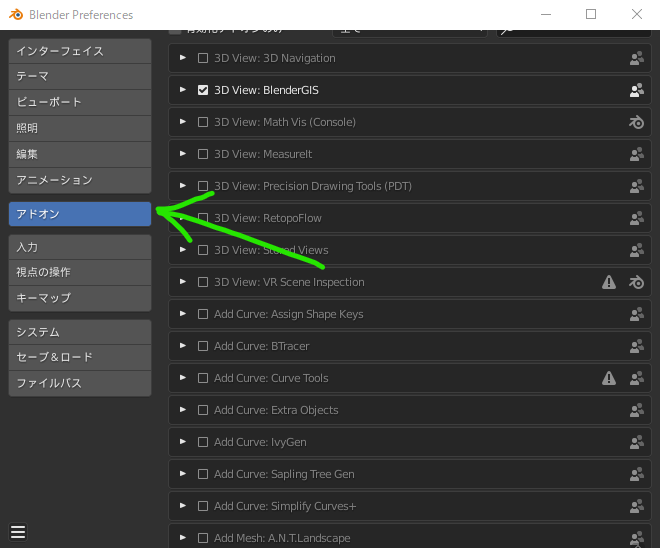Viewport: 660px width, 548px height.
Task: Click the "Add Mesh: A.N.T.Landscape" label
Action: tap(282, 538)
